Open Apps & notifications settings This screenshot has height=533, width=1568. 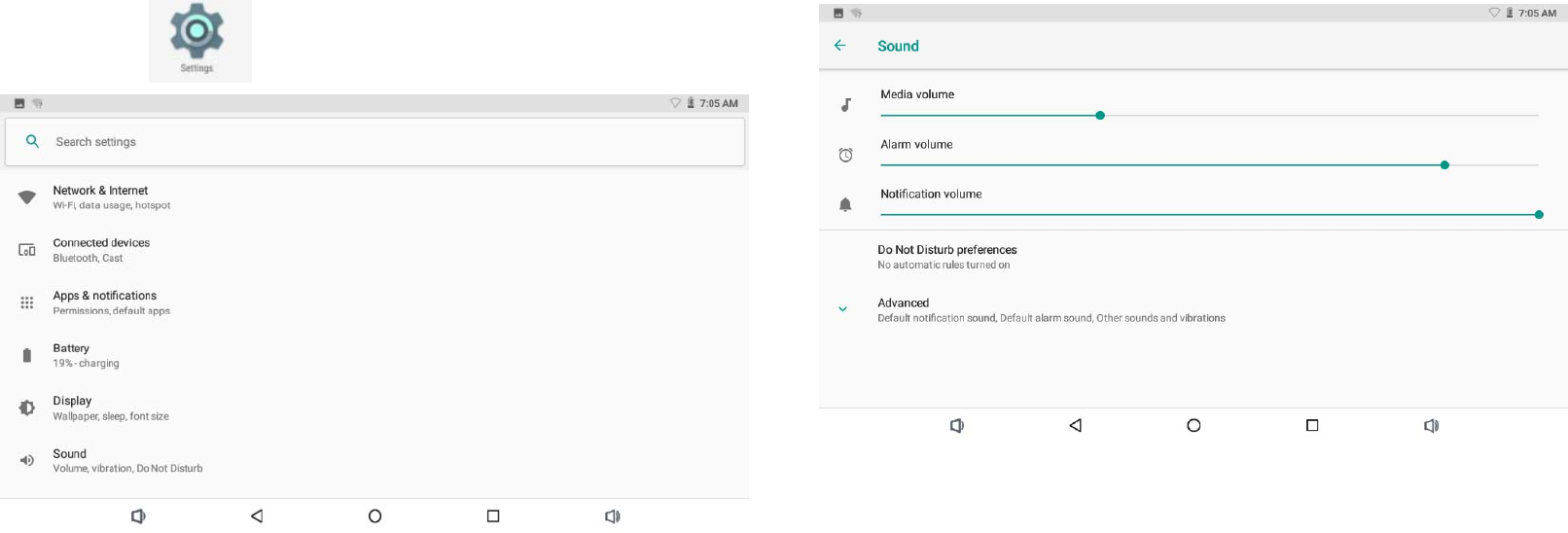[104, 296]
